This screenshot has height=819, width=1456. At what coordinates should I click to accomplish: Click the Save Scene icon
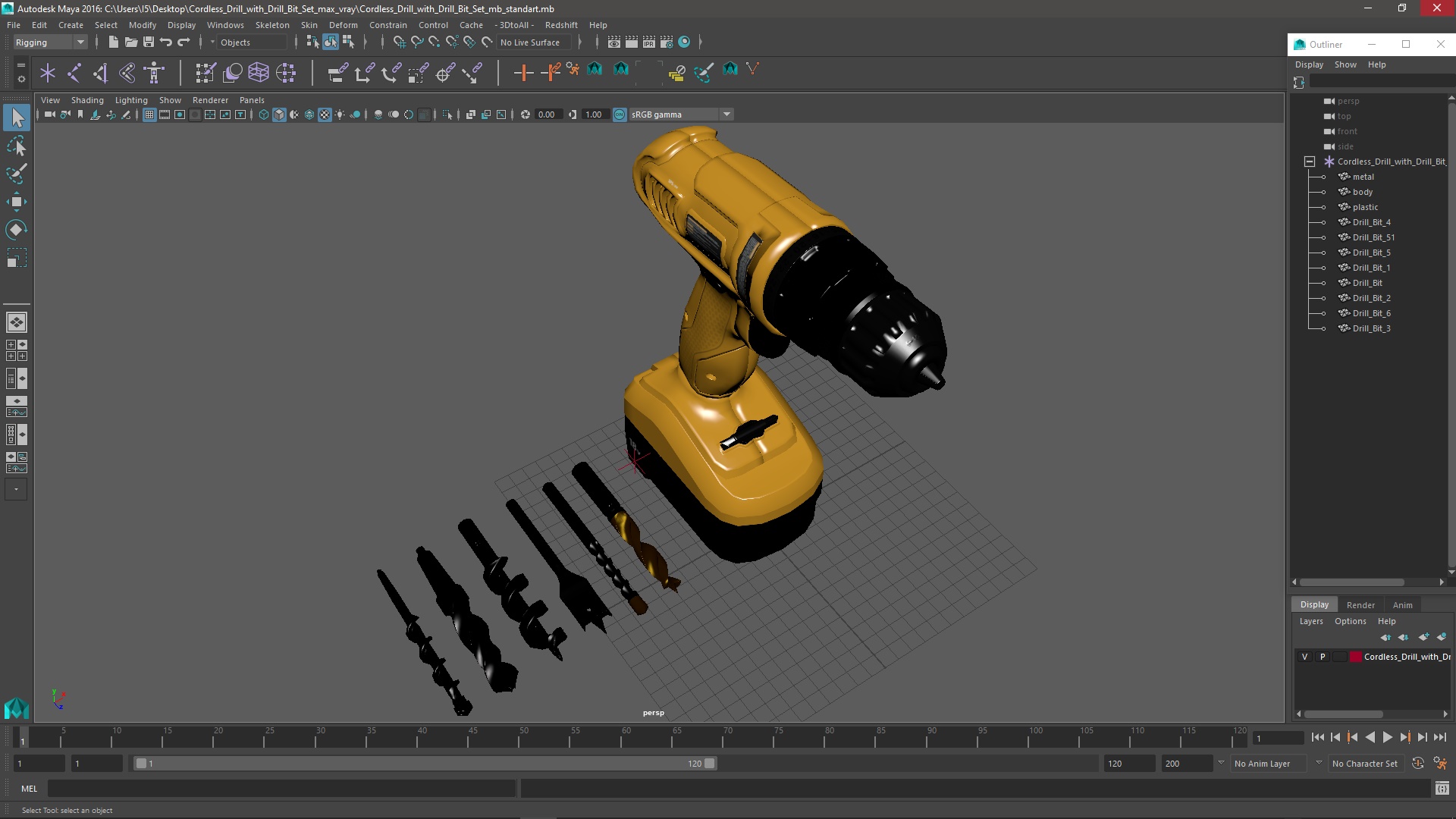(148, 42)
